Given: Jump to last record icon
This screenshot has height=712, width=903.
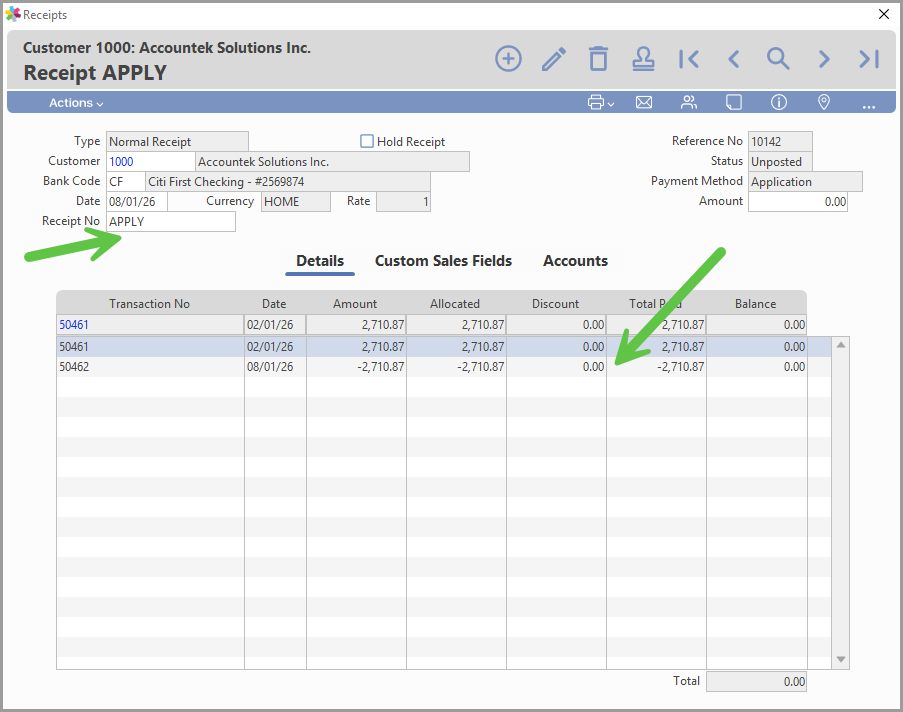Looking at the screenshot, I should 868,59.
